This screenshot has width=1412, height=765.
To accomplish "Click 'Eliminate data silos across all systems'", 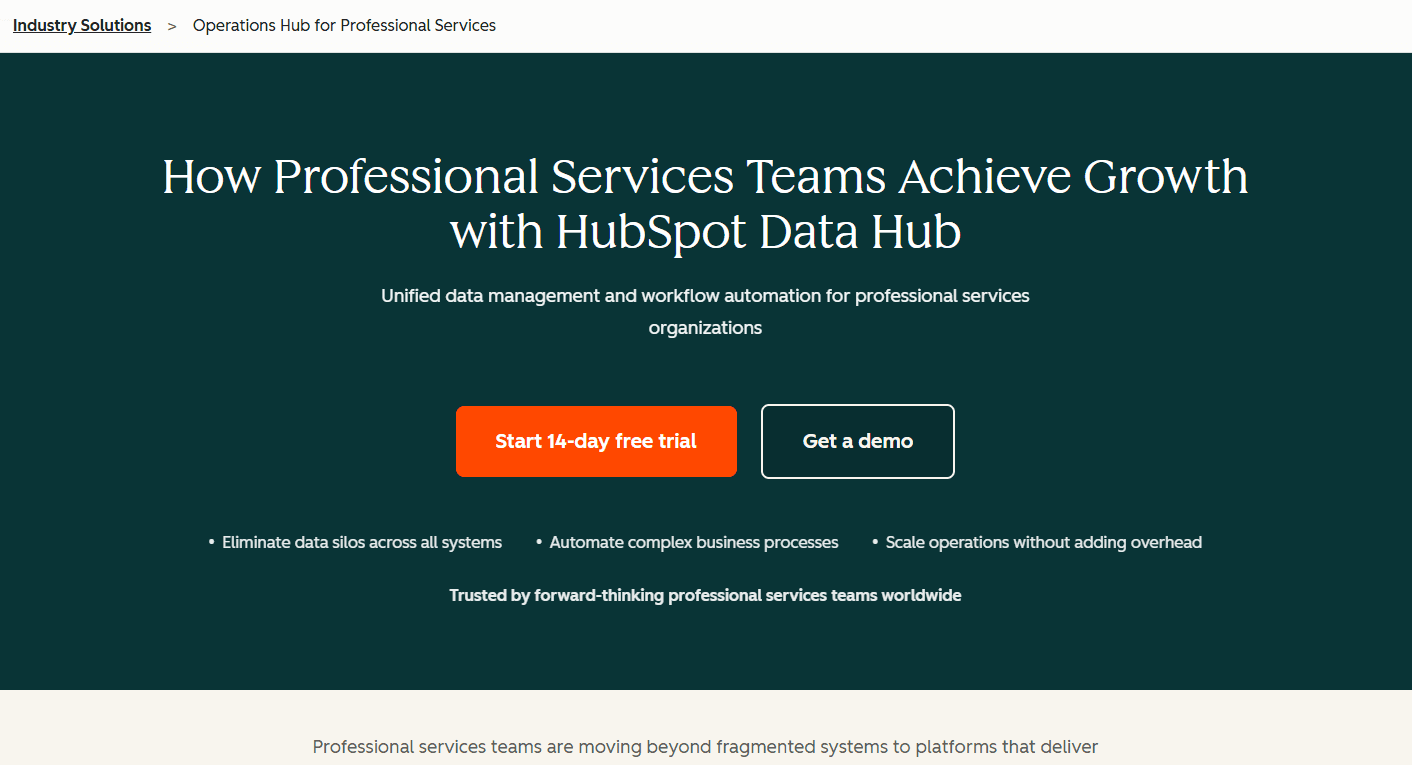I will point(362,542).
